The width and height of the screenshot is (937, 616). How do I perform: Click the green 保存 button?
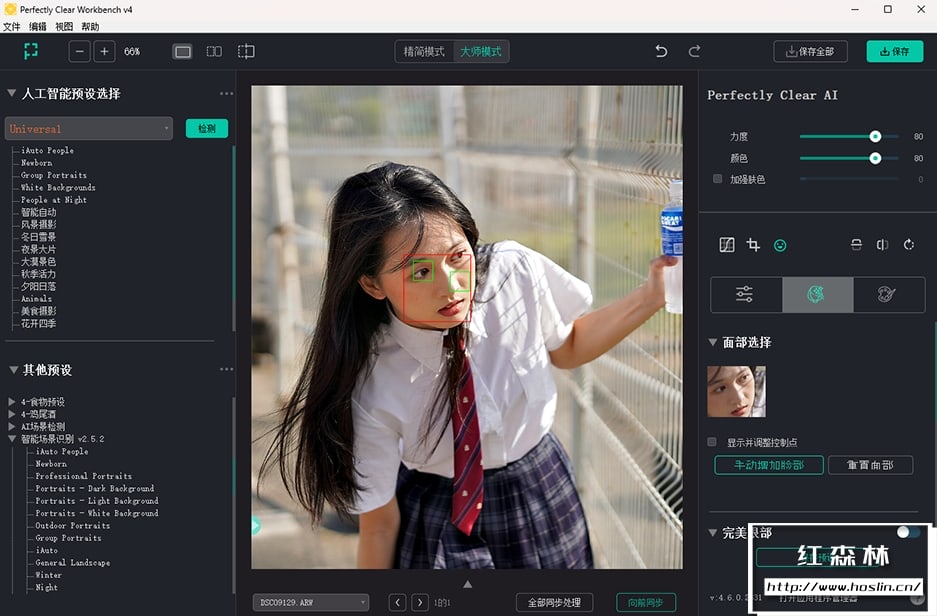895,51
